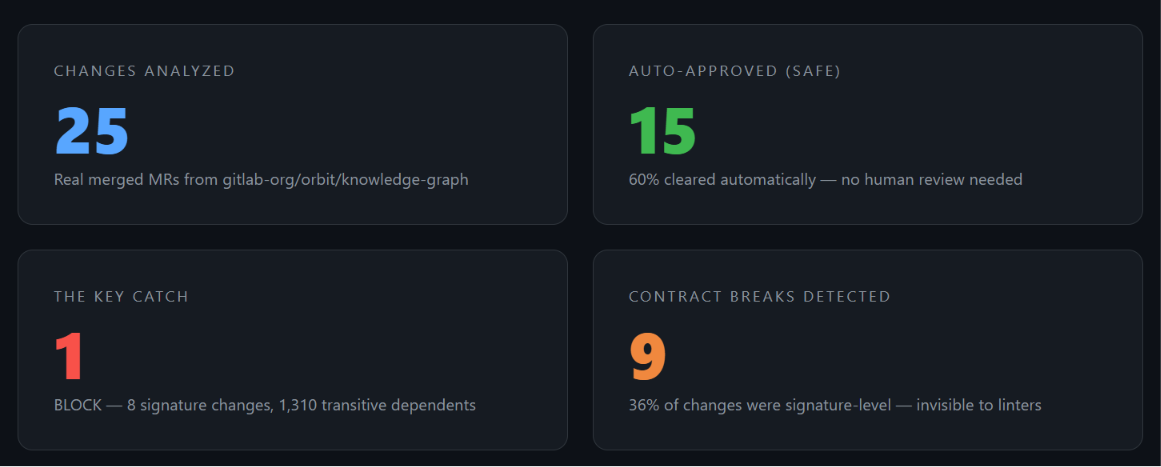Select the red number 1
Screen dimensions: 1161x467
(x=69, y=357)
